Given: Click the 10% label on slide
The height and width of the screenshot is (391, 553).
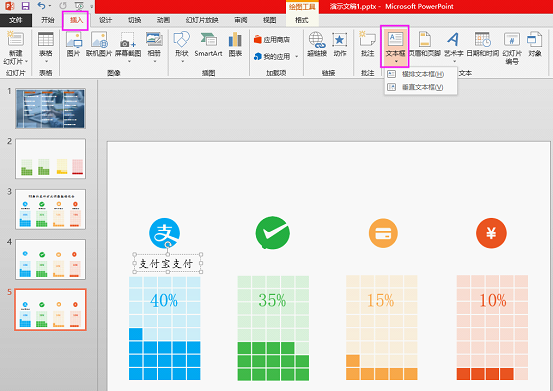Looking at the screenshot, I should [x=493, y=301].
